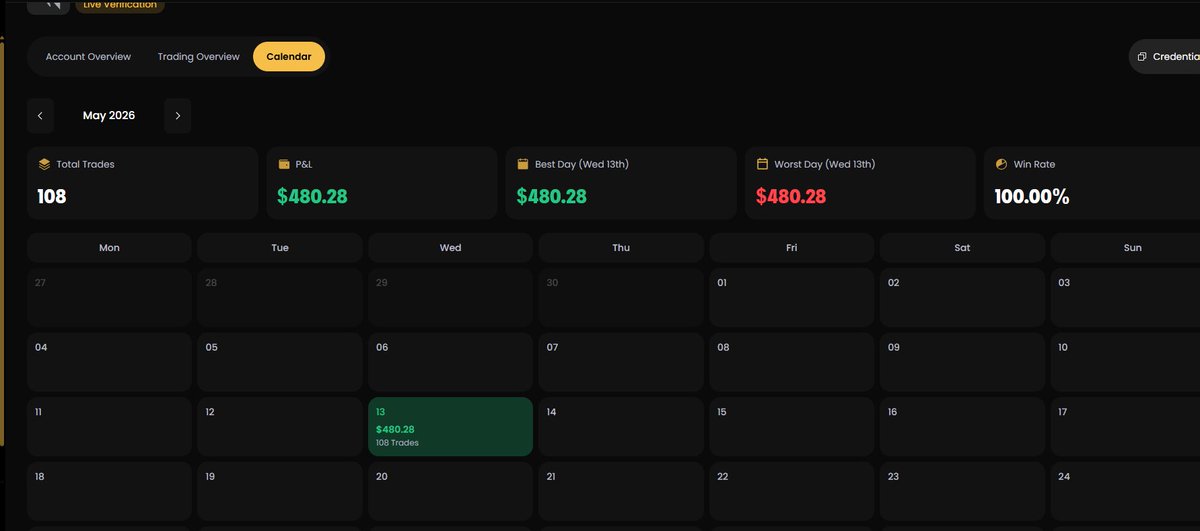Switch to the Trading Overview tab

(198, 57)
